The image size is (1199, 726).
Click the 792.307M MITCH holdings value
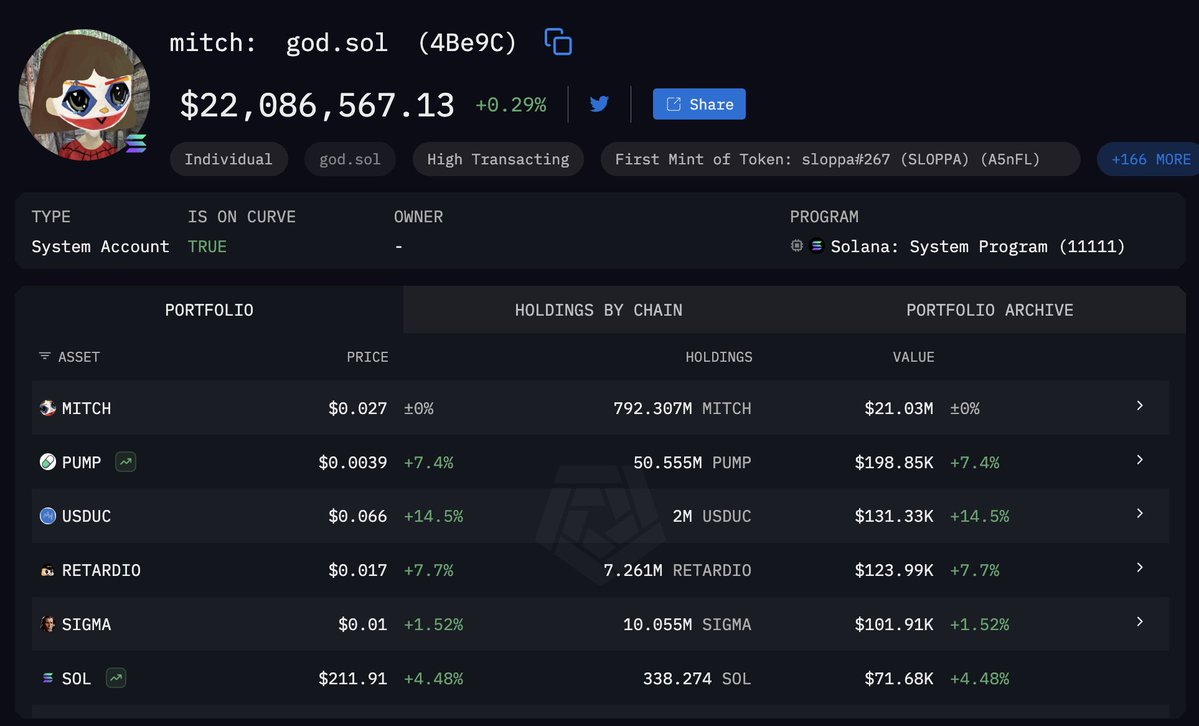pyautogui.click(x=682, y=409)
